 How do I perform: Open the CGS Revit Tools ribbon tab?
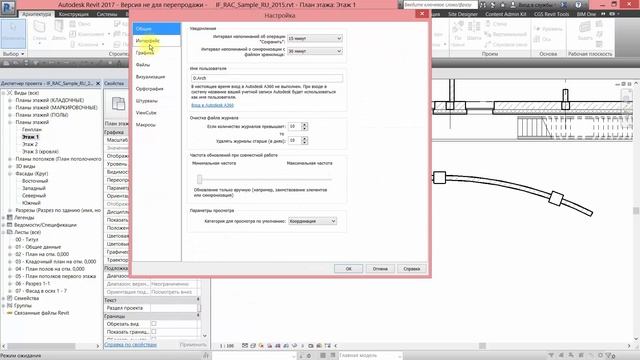pos(551,14)
